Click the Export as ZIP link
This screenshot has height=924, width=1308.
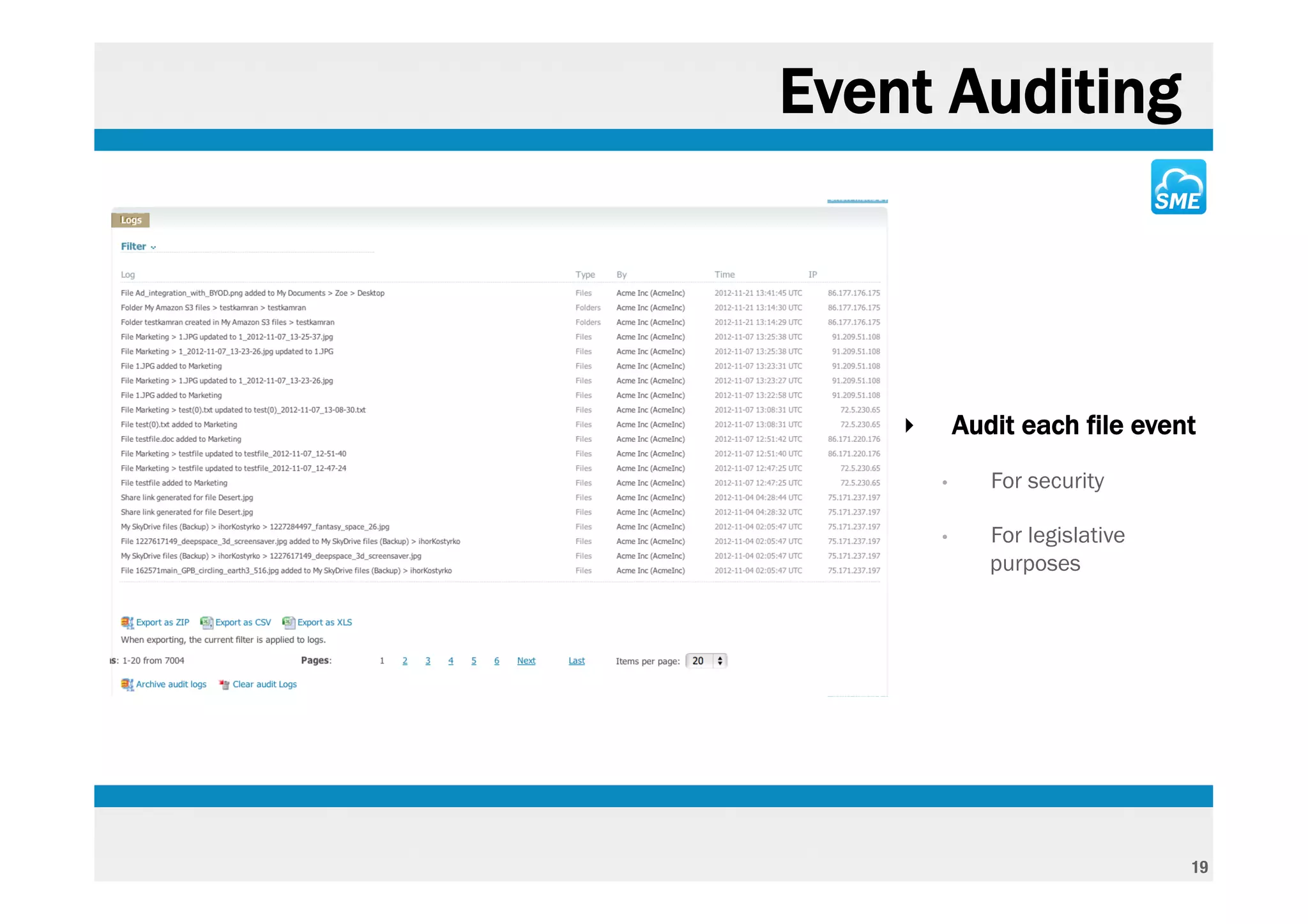pos(163,623)
